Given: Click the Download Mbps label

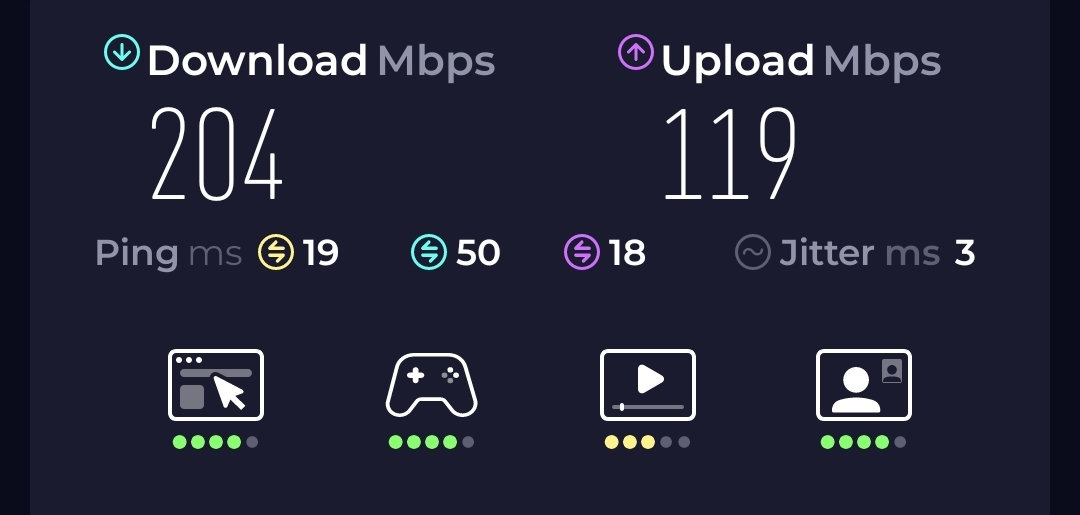Looking at the screenshot, I should pos(321,61).
